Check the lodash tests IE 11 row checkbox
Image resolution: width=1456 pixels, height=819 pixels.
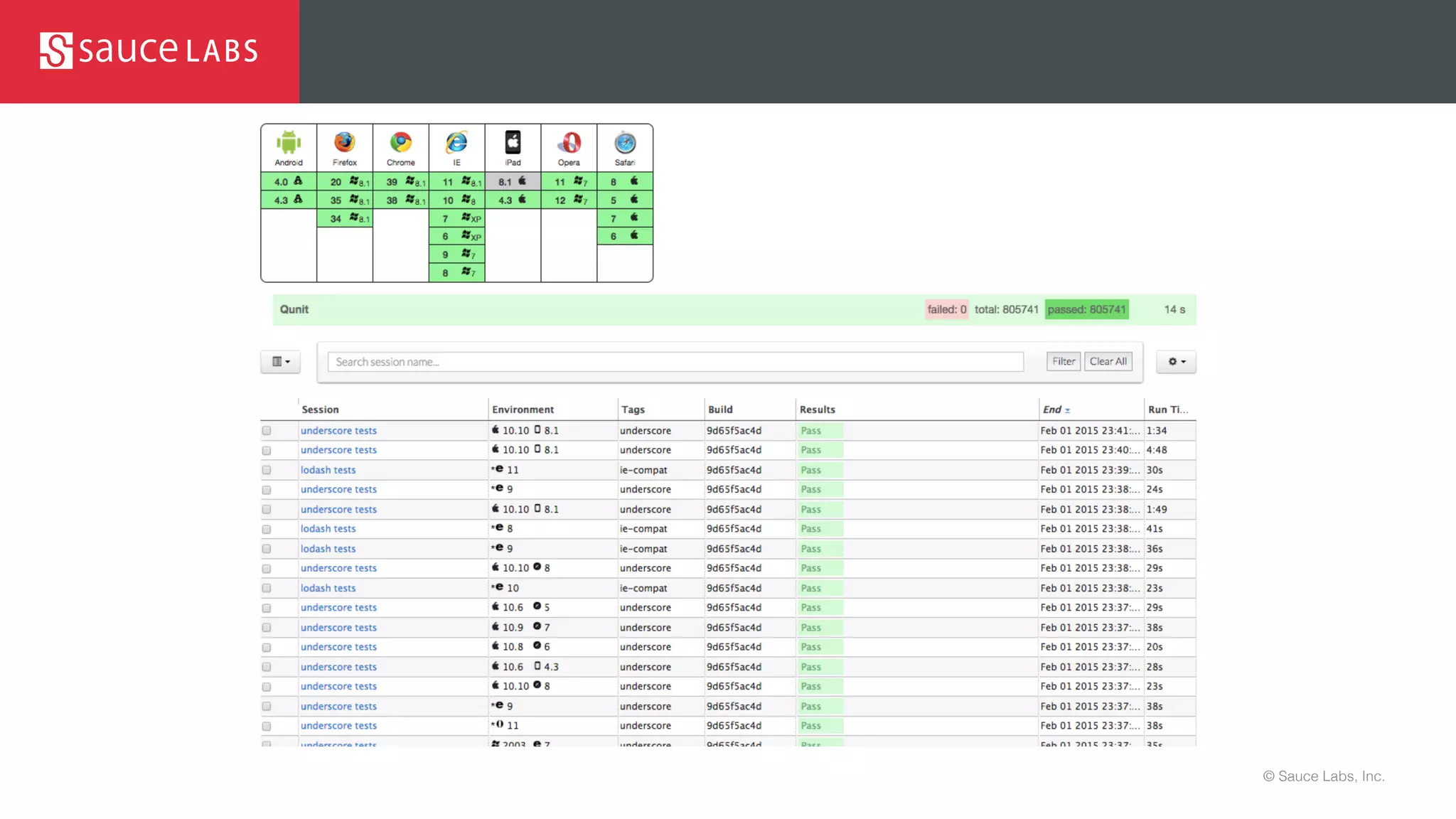(x=267, y=470)
